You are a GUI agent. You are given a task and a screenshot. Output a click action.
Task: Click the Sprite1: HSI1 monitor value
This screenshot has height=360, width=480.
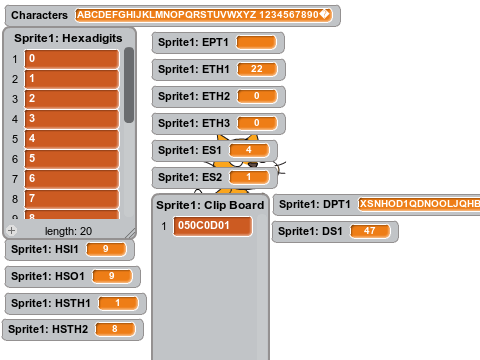pyautogui.click(x=106, y=249)
